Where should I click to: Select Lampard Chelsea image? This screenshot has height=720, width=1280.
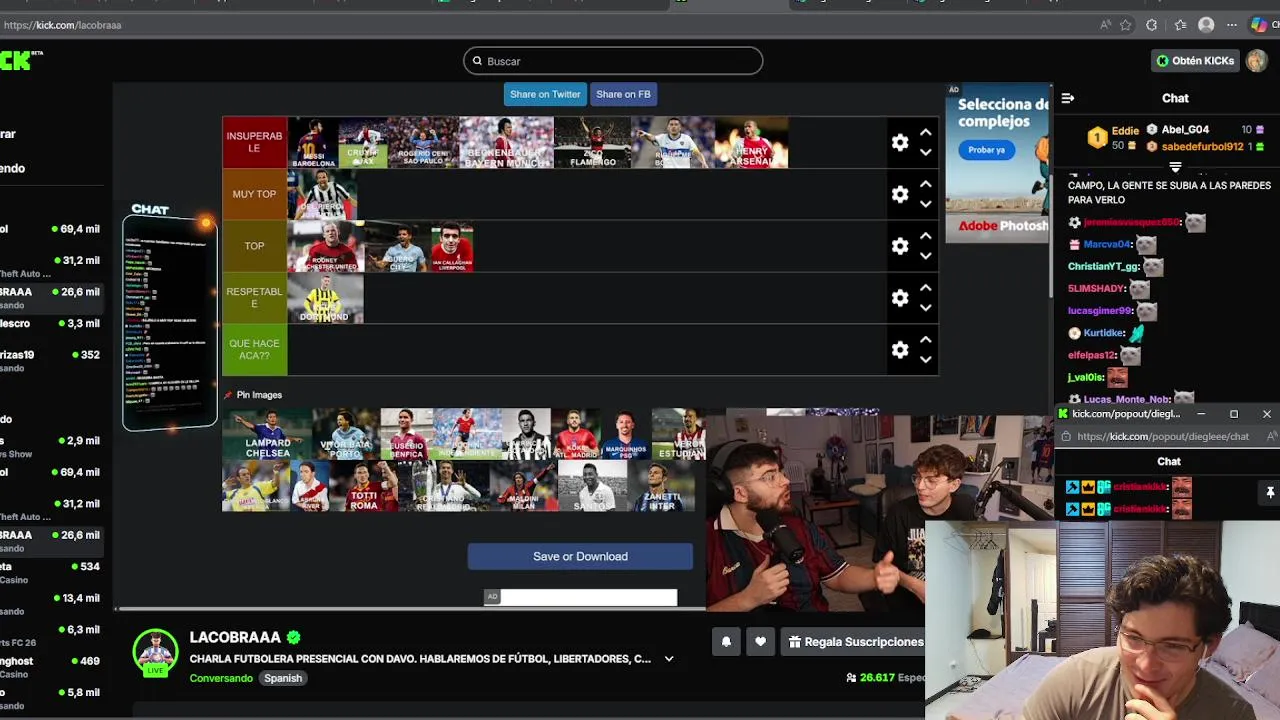click(268, 434)
